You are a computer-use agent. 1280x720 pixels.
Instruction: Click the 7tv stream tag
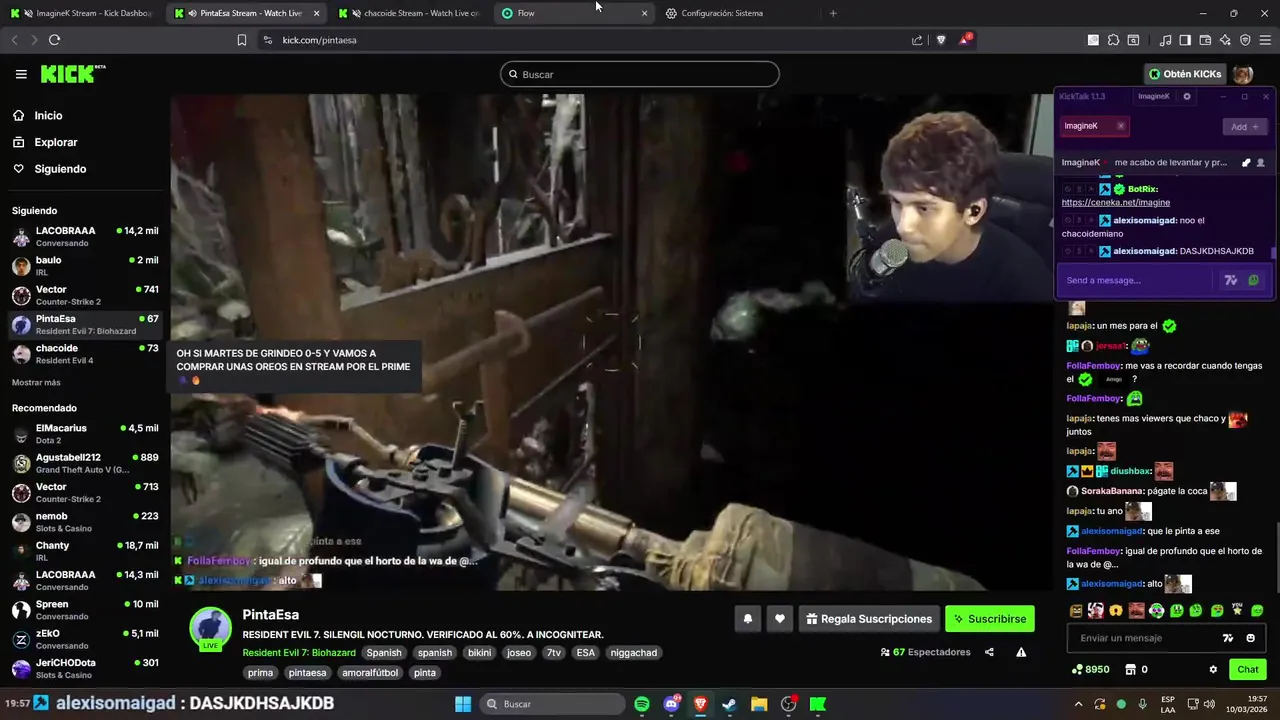[553, 653]
